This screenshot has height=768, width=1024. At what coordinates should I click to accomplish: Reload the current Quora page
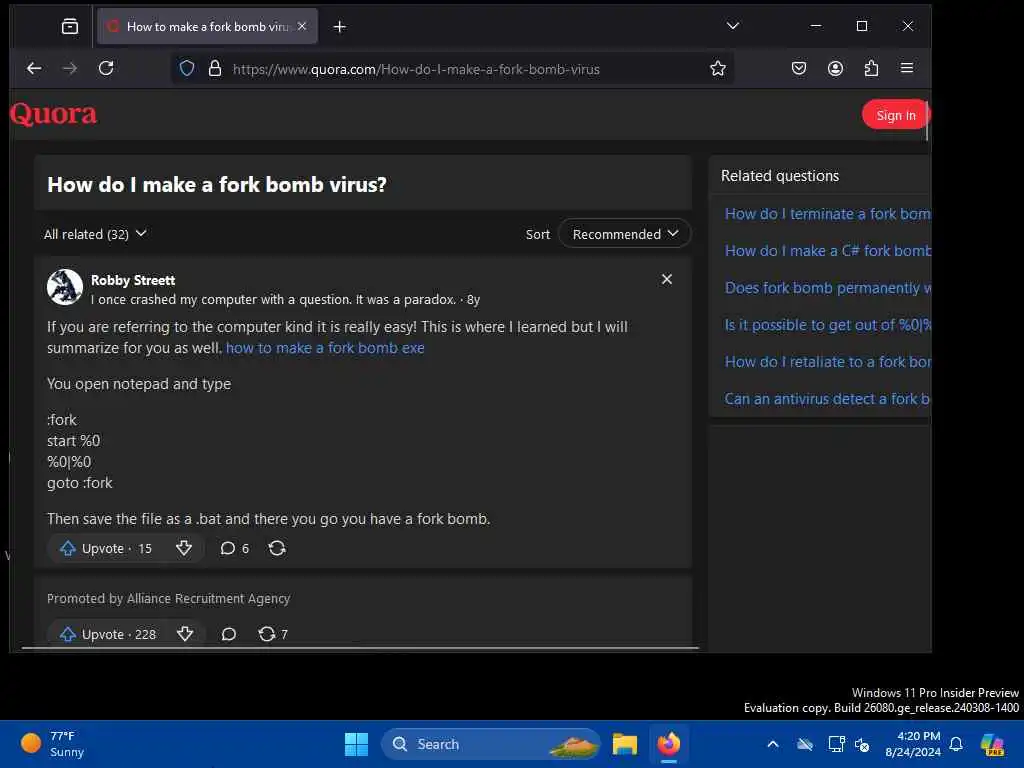pos(106,68)
